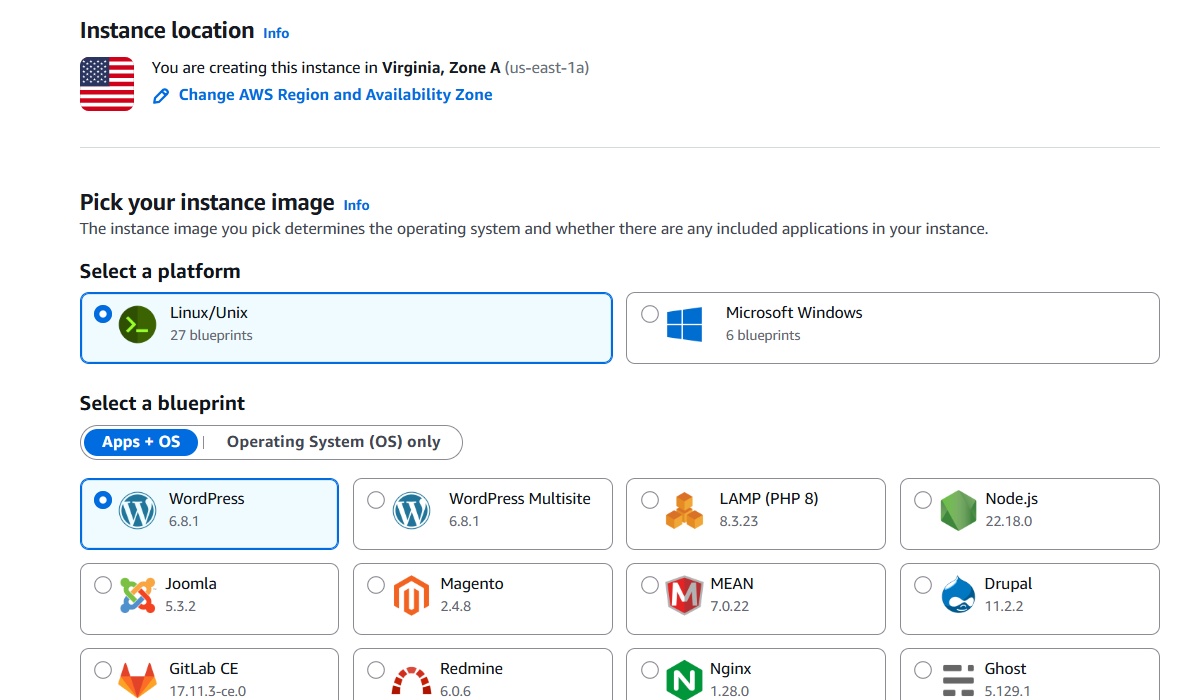1182x700 pixels.
Task: Click the Linux/Unix terminal icon
Action: [137, 324]
